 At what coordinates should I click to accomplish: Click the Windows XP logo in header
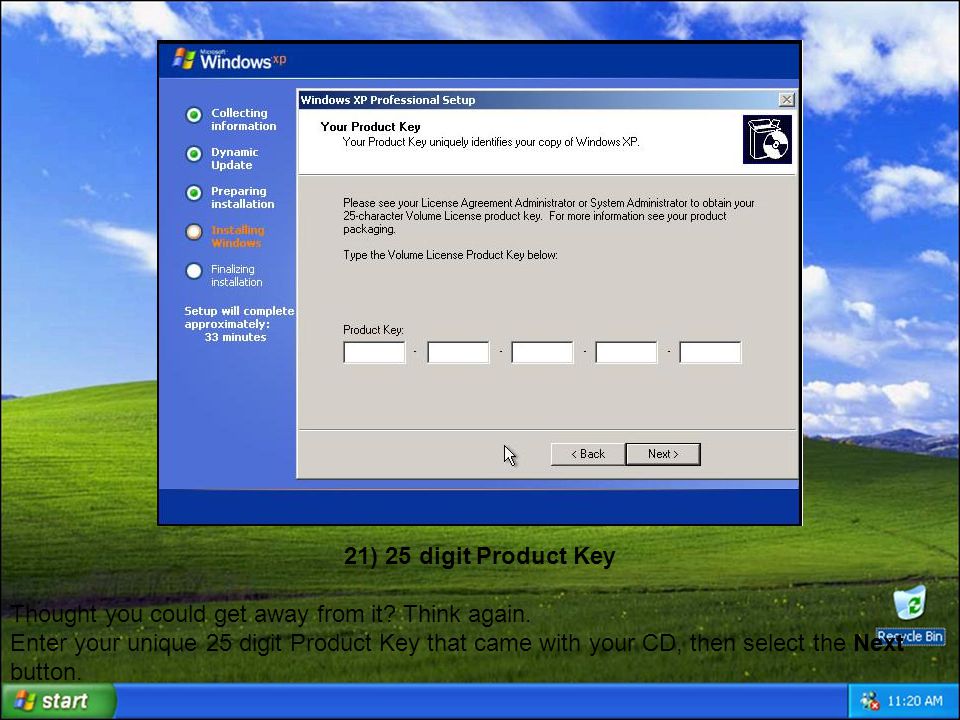point(229,59)
